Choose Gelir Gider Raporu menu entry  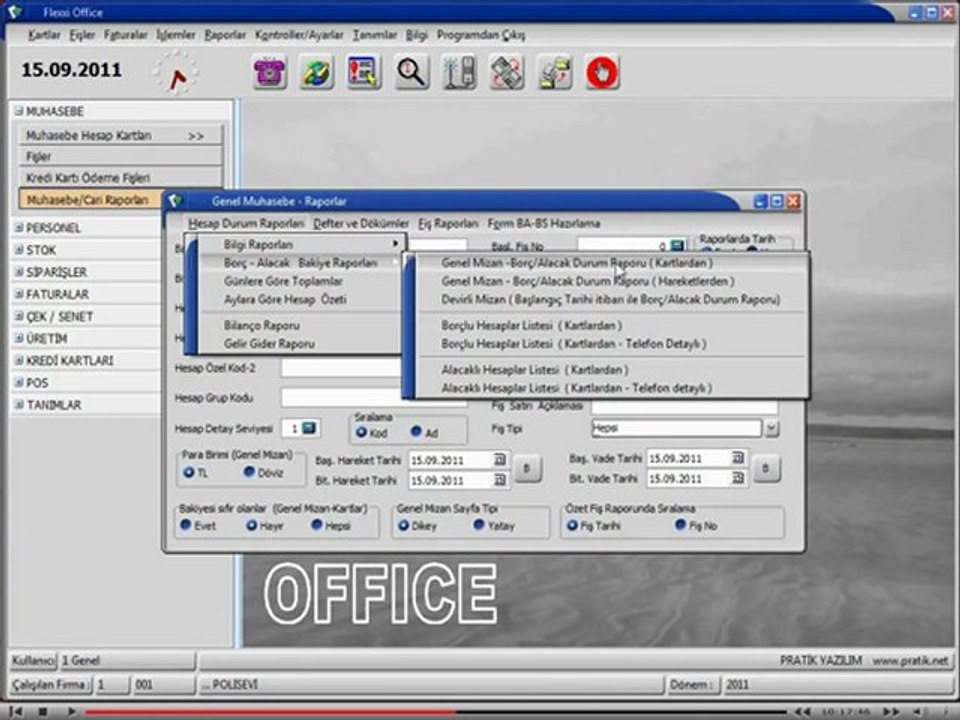(x=269, y=343)
